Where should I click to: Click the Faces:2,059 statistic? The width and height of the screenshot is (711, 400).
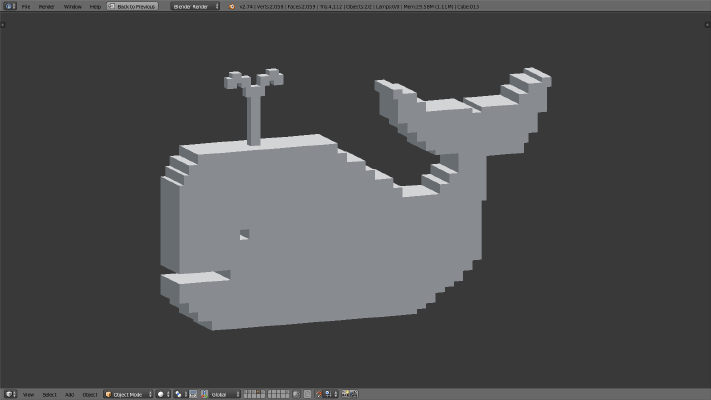click(301, 7)
